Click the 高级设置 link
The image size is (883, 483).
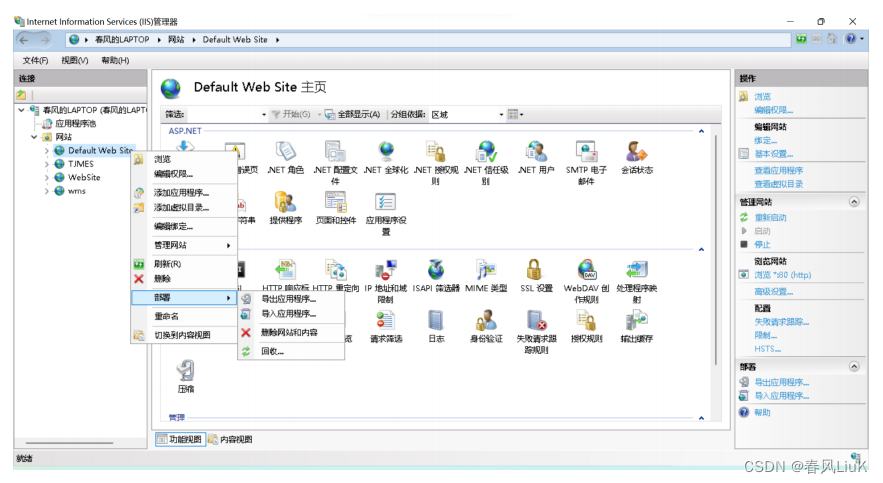[774, 292]
